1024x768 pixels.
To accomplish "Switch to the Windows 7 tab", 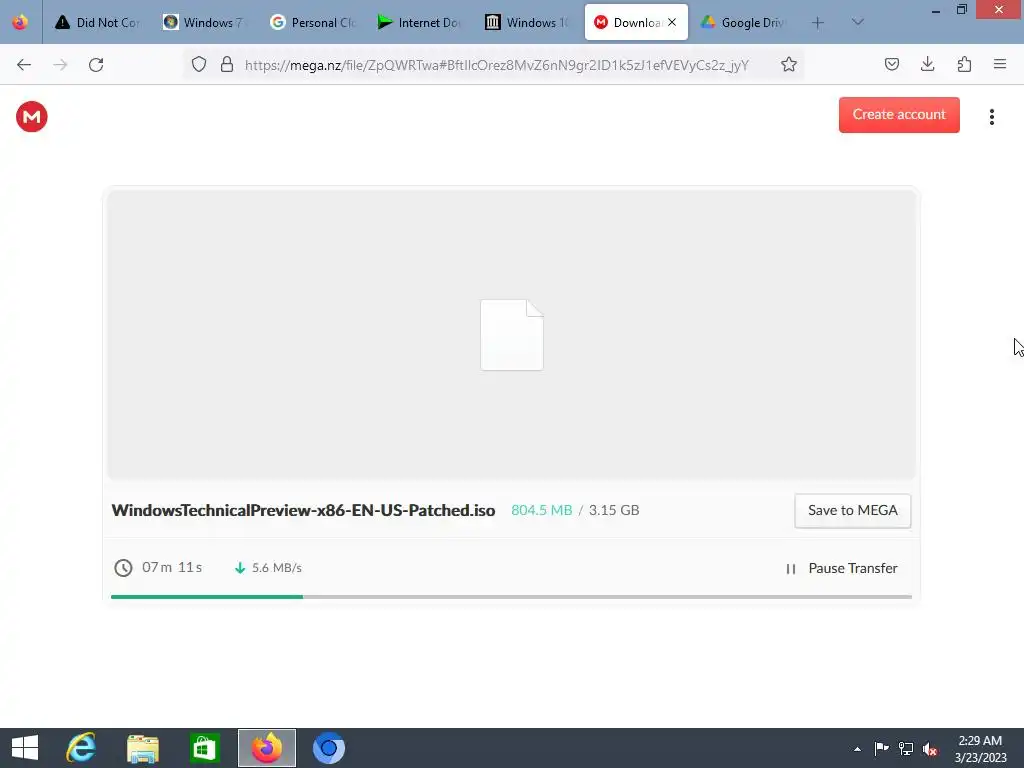I will 204,22.
